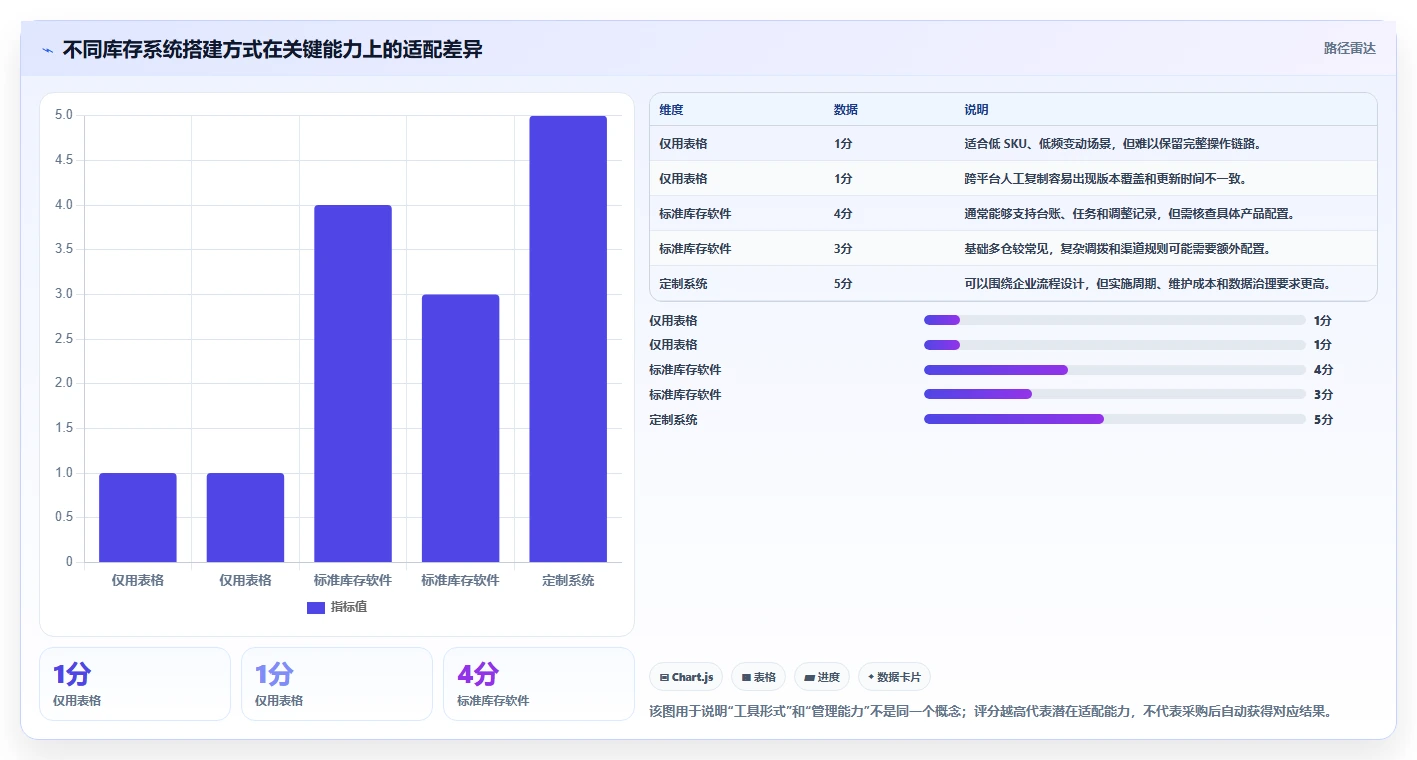Click the 定制系统 label in the progress list
The width and height of the screenshot is (1417, 760).
pos(674,420)
